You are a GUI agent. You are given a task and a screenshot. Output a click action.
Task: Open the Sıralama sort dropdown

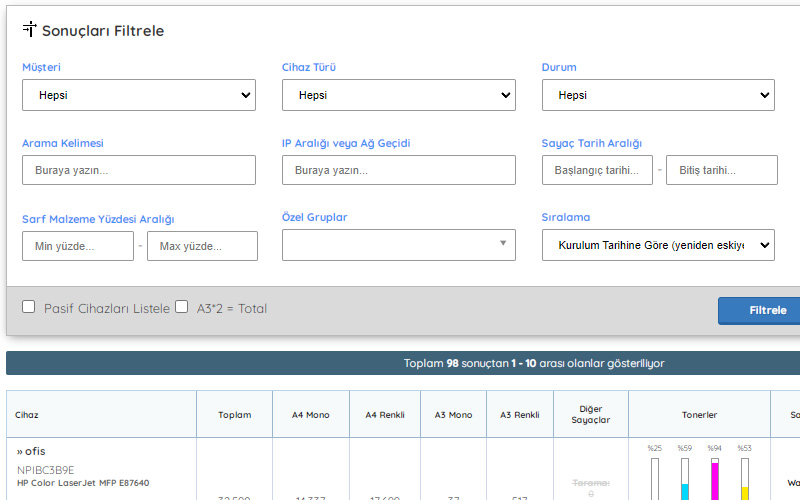click(658, 245)
